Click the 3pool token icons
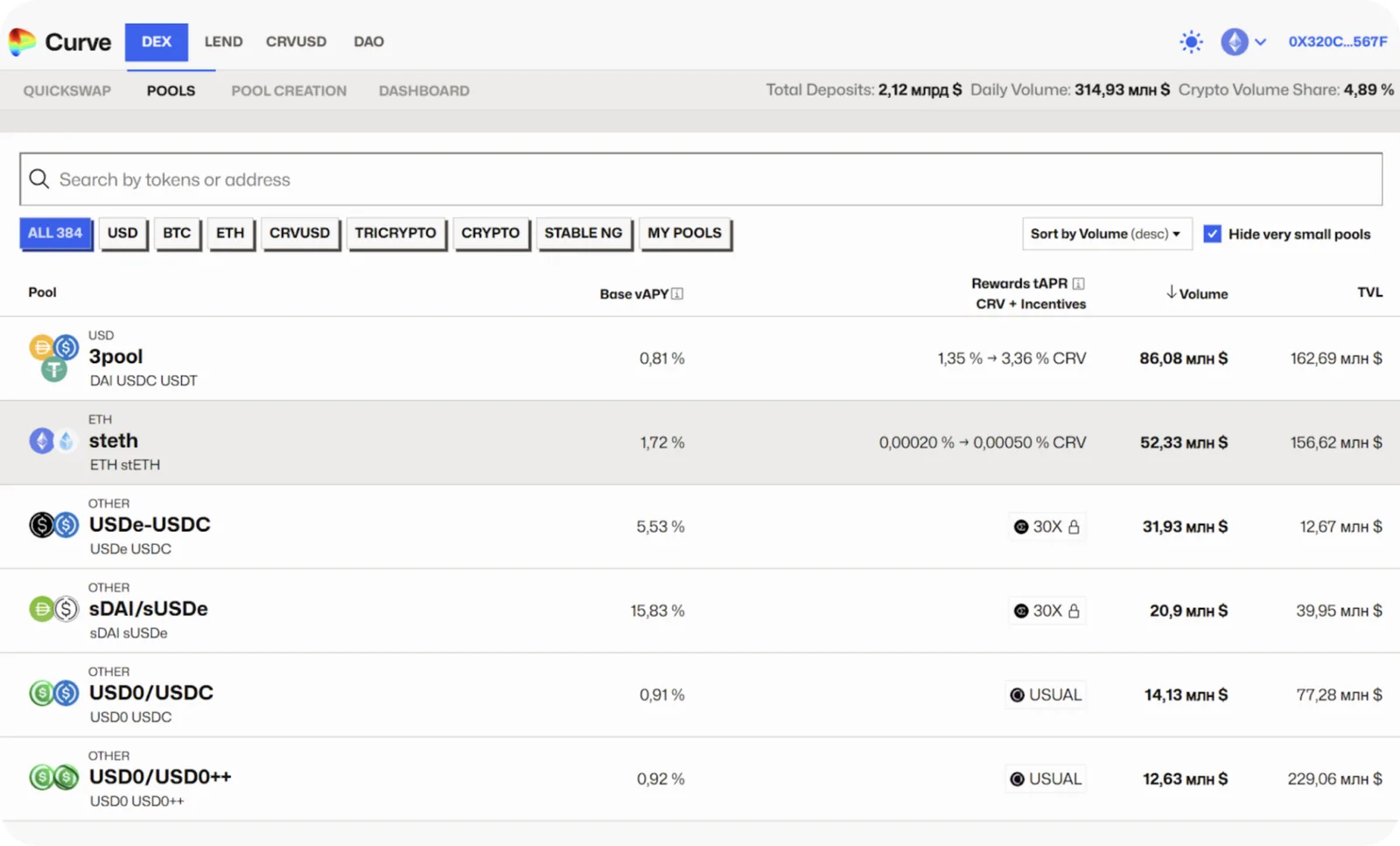1400x846 pixels. (53, 358)
